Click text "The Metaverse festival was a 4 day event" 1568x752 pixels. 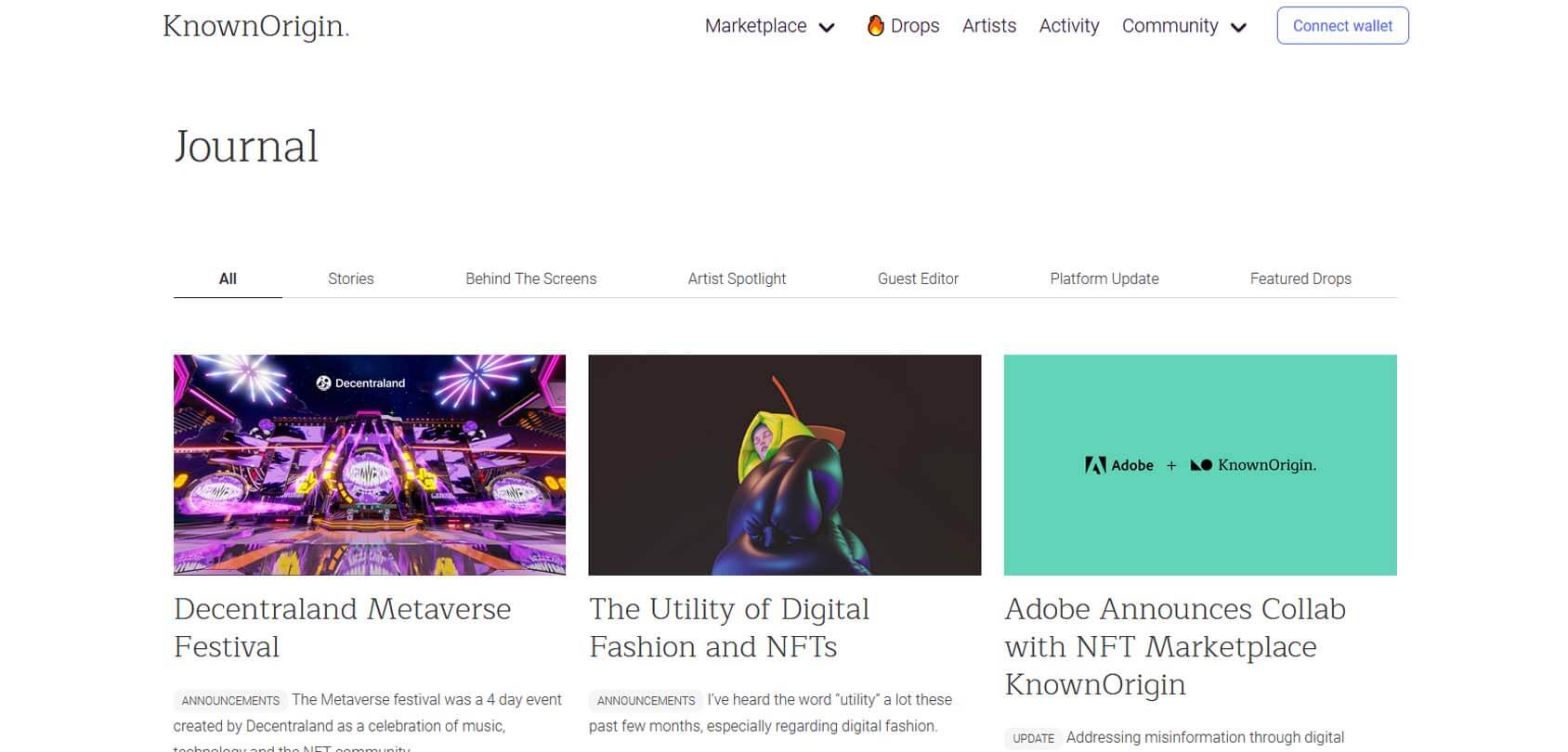pyautogui.click(x=426, y=700)
